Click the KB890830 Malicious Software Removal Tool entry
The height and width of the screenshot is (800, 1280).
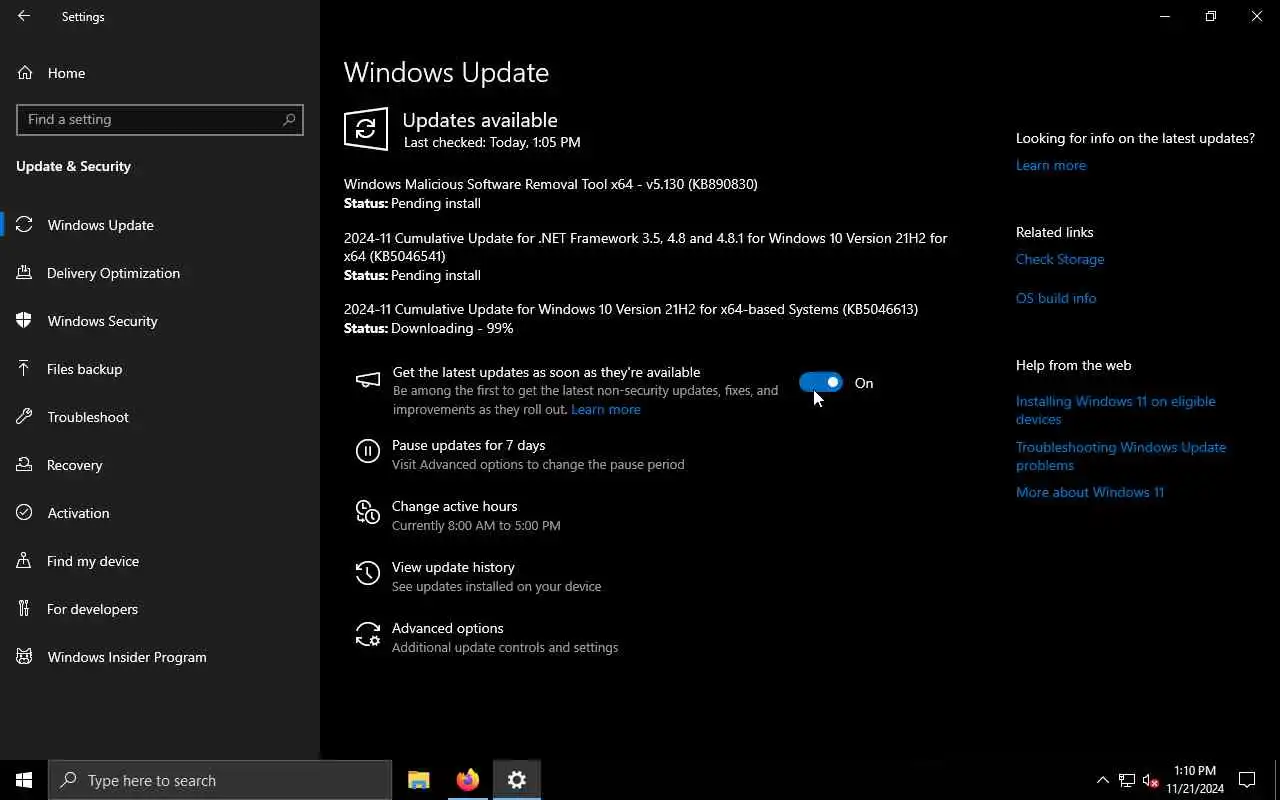pos(551,184)
